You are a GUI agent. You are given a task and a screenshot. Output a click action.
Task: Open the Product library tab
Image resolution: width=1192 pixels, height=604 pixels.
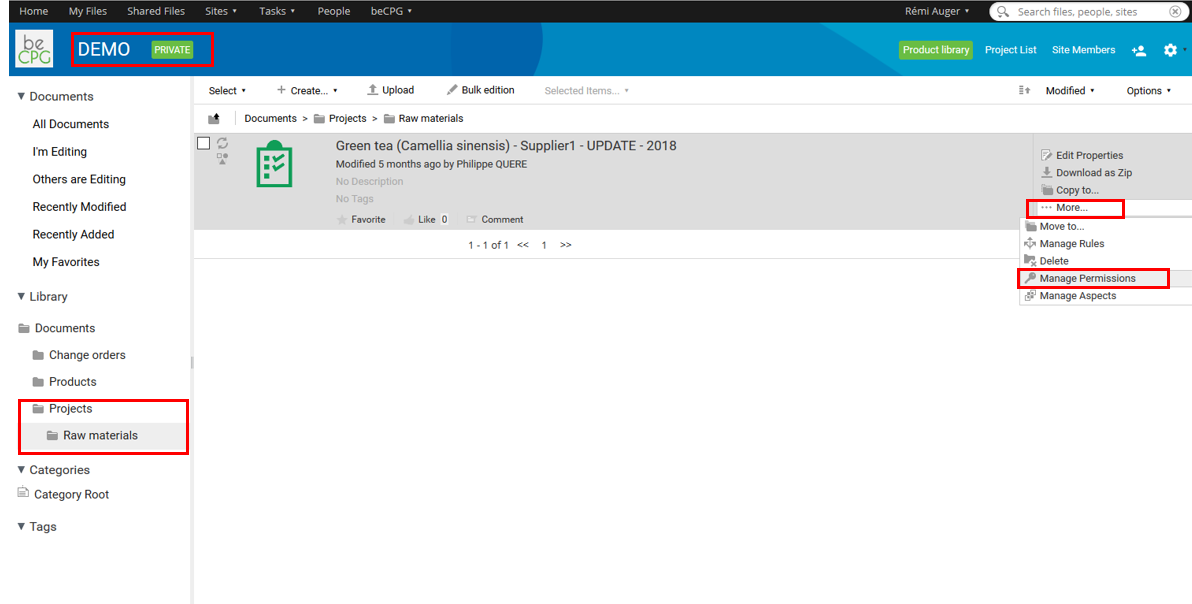coord(936,49)
